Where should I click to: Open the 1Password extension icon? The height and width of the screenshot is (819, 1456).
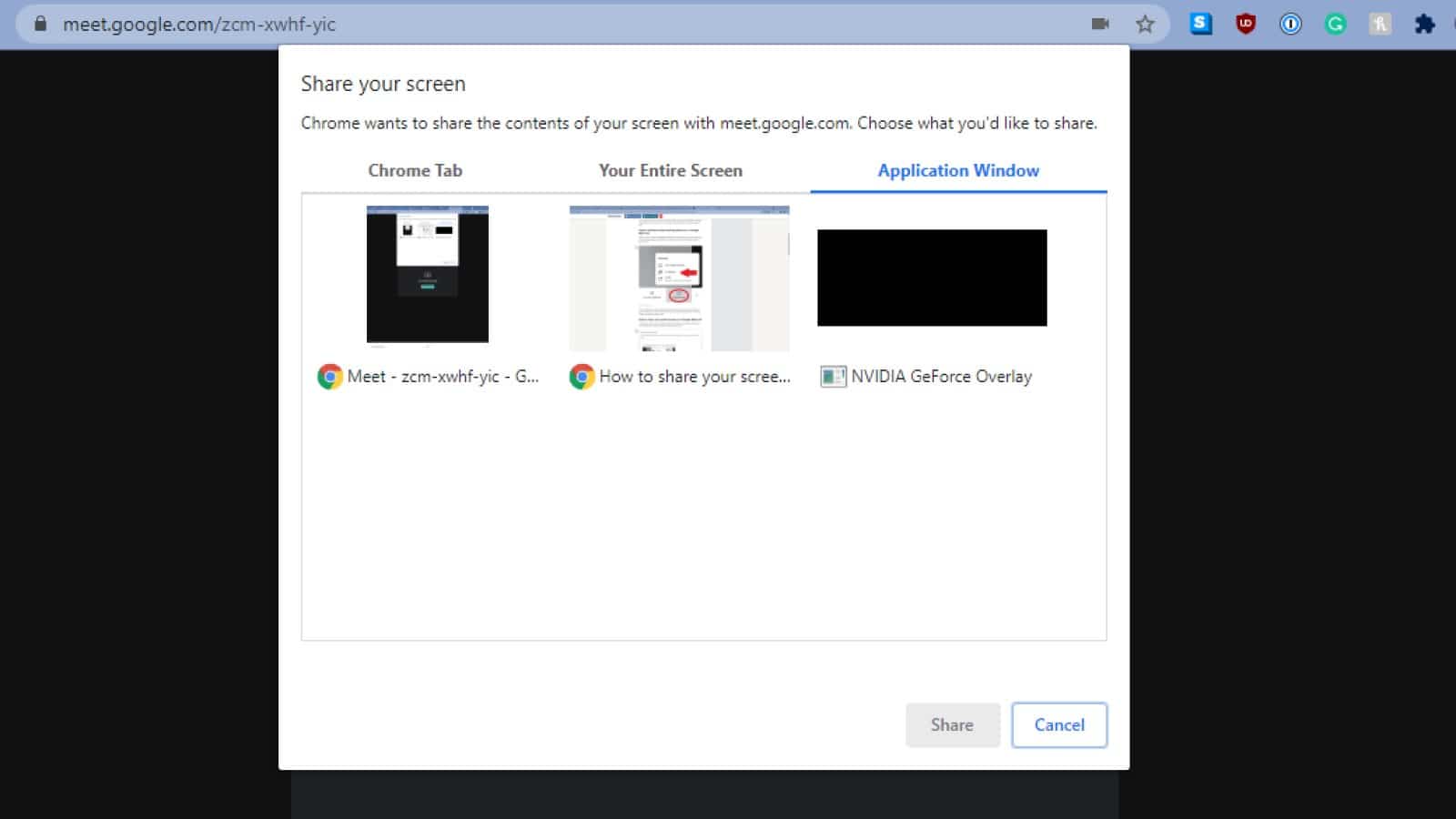point(1290,25)
